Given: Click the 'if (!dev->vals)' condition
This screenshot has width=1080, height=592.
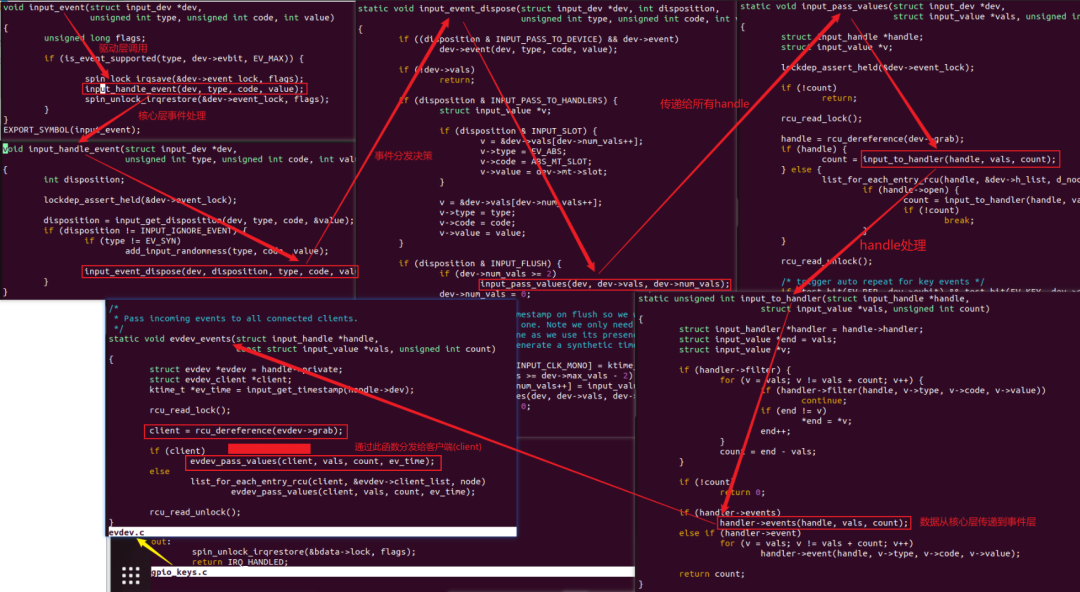Looking at the screenshot, I should tap(437, 70).
